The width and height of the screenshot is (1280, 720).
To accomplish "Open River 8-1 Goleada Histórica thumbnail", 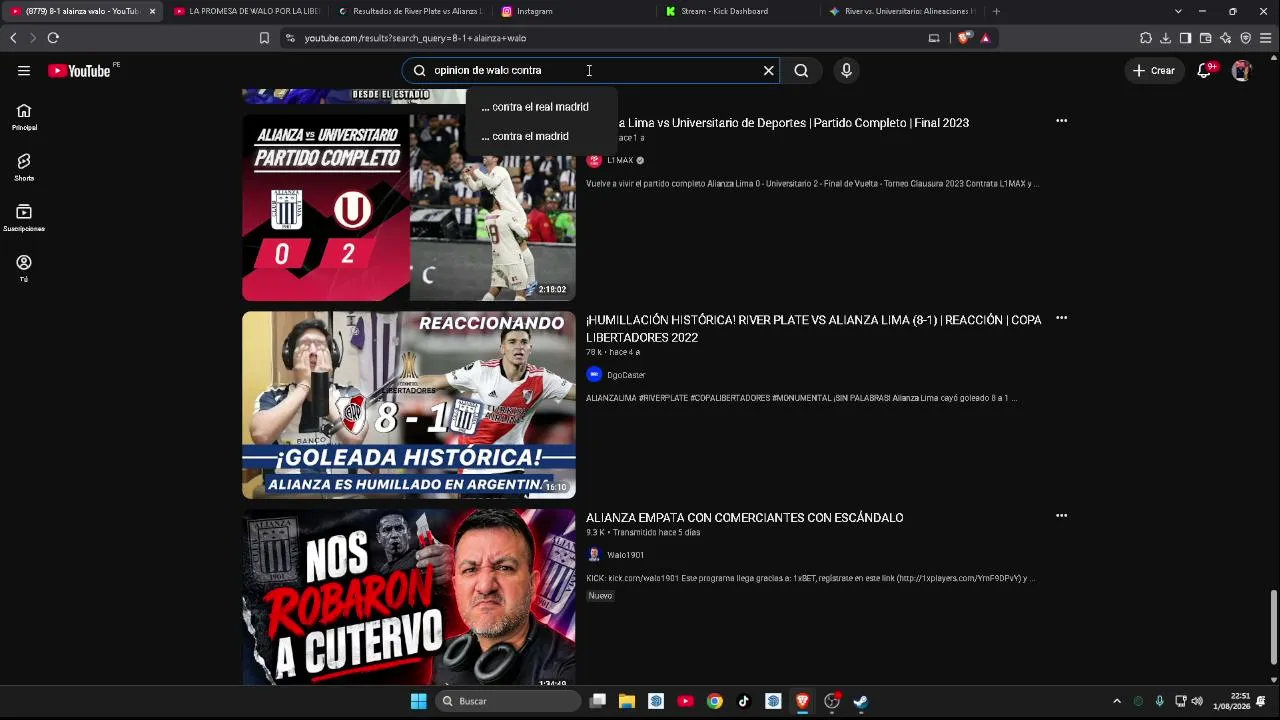I will [x=409, y=405].
